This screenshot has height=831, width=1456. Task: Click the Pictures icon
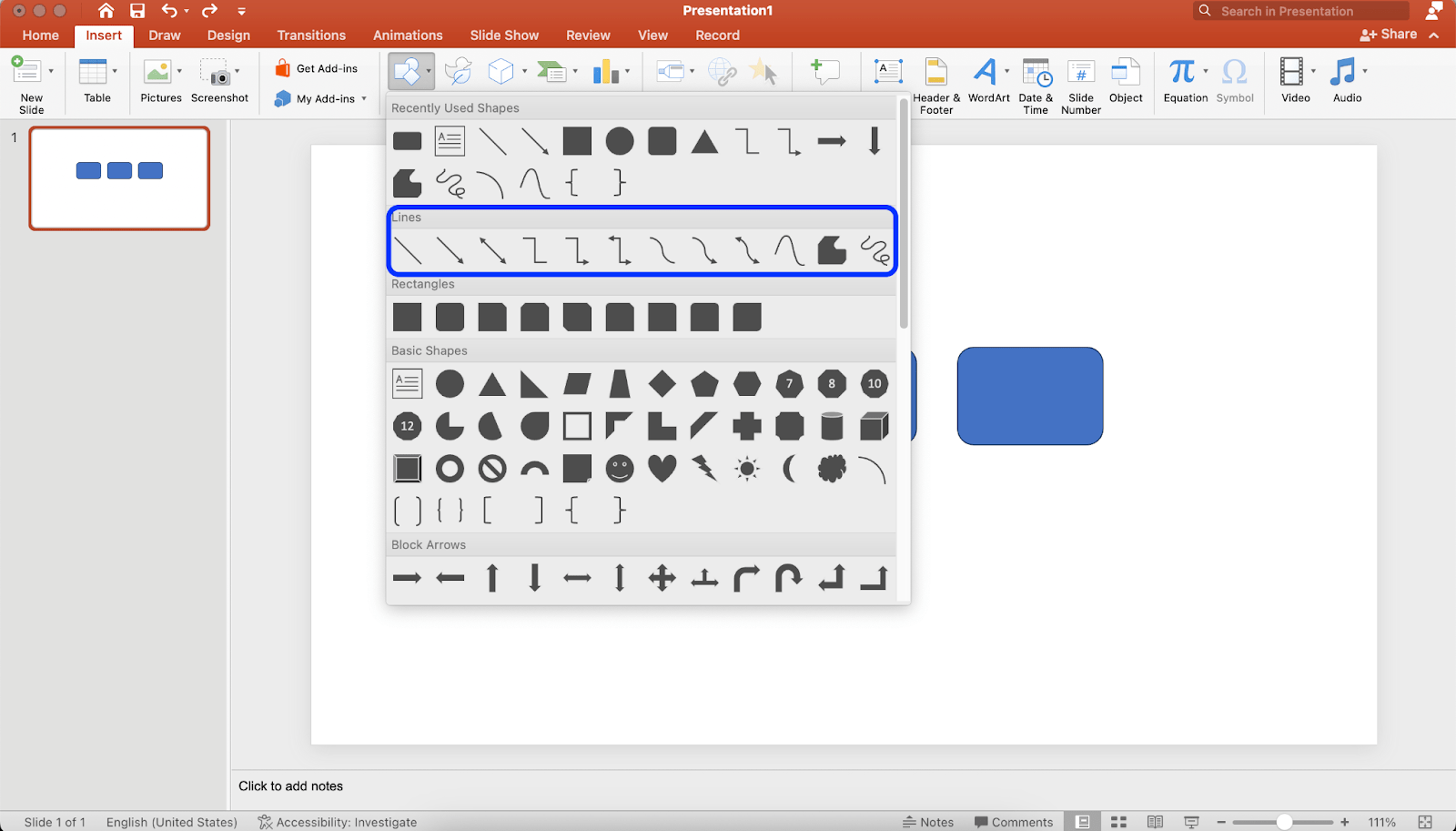tap(159, 82)
